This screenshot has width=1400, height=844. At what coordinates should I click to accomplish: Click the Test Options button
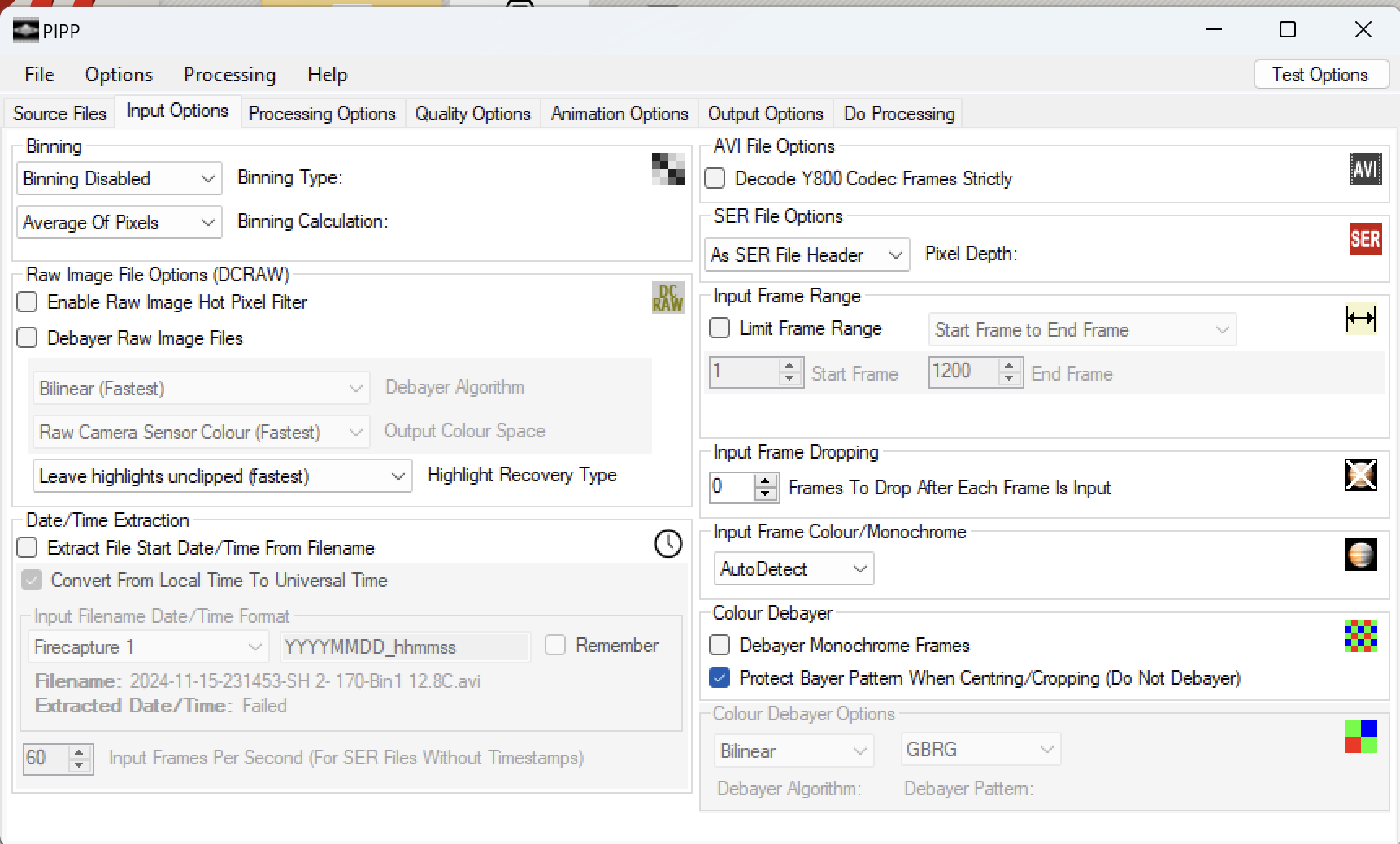pos(1320,75)
